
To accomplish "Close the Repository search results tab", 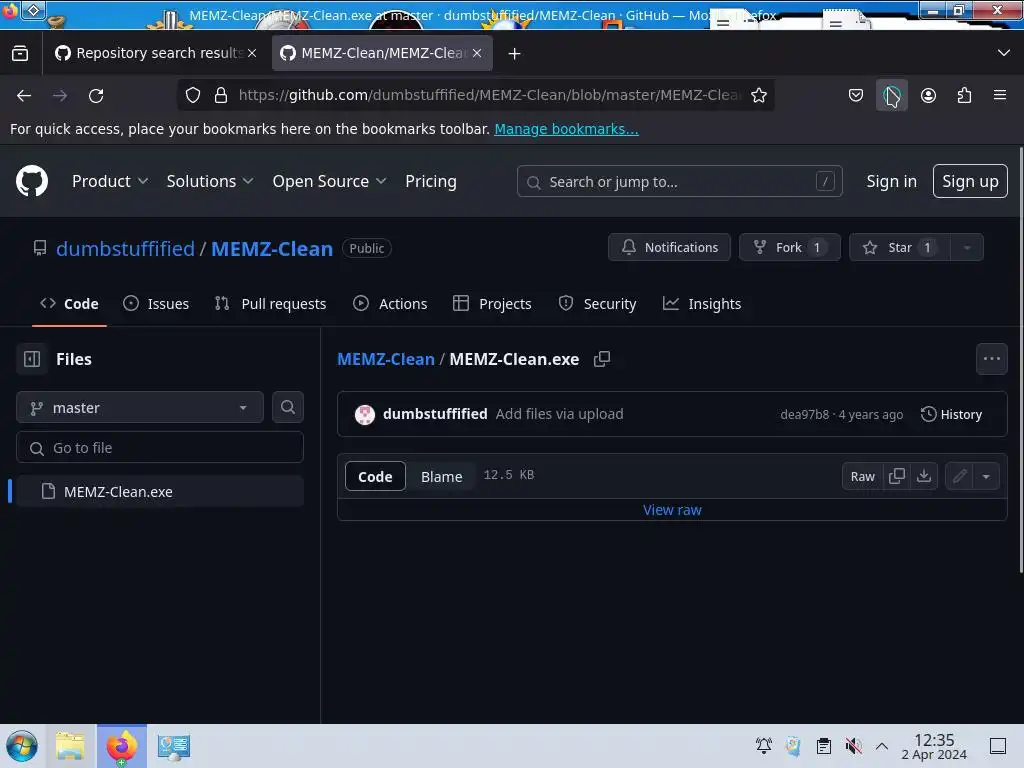I will point(252,54).
